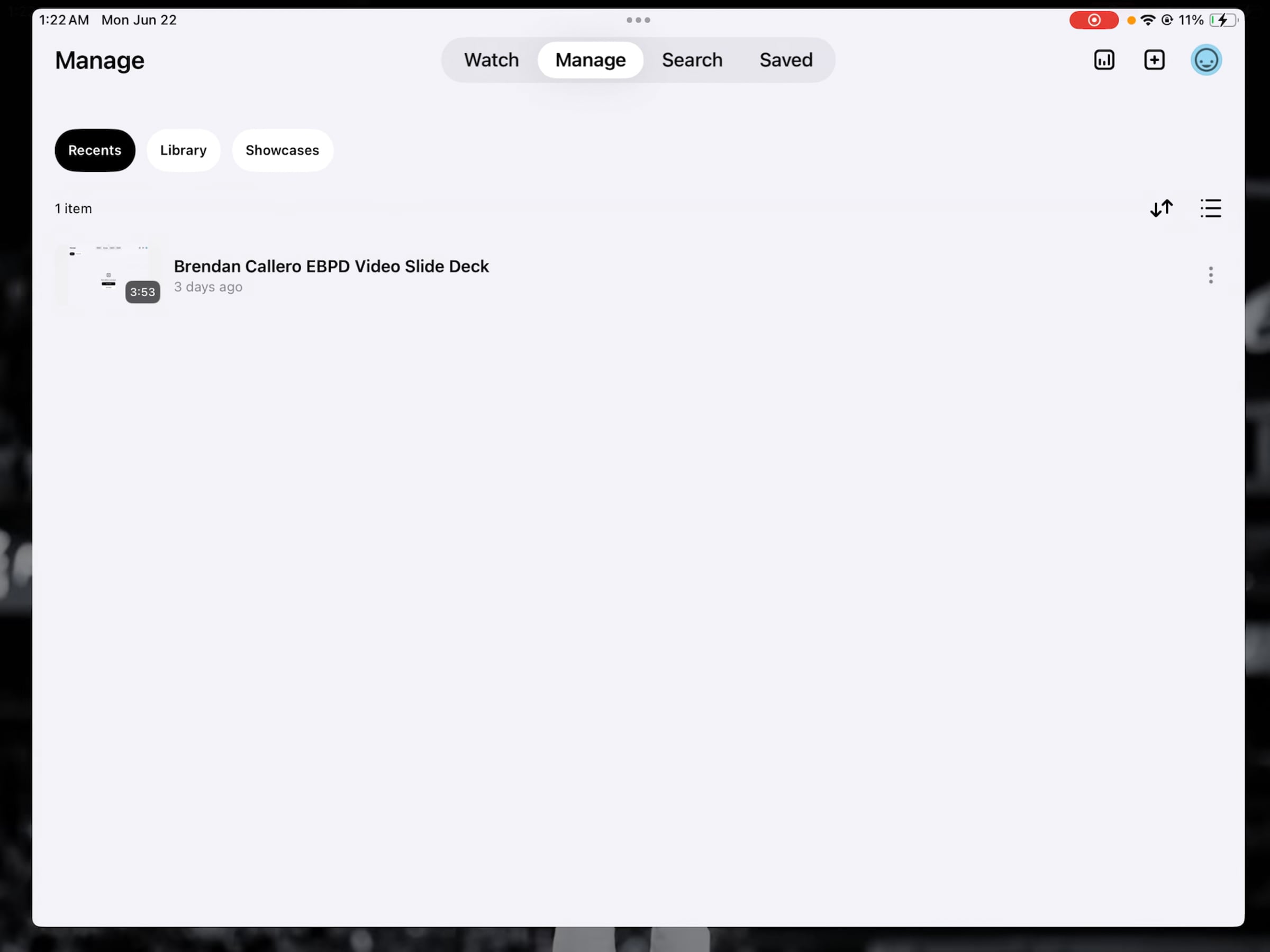Toggle the list view layout icon
The height and width of the screenshot is (952, 1270).
1210,208
